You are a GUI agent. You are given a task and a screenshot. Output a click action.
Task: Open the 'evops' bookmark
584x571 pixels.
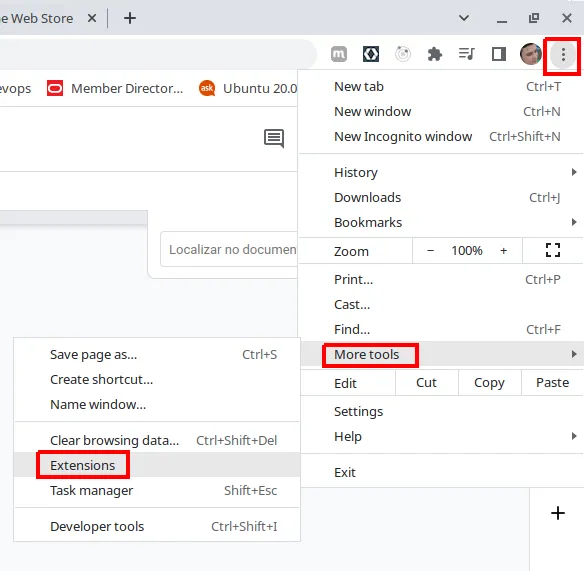(15, 88)
